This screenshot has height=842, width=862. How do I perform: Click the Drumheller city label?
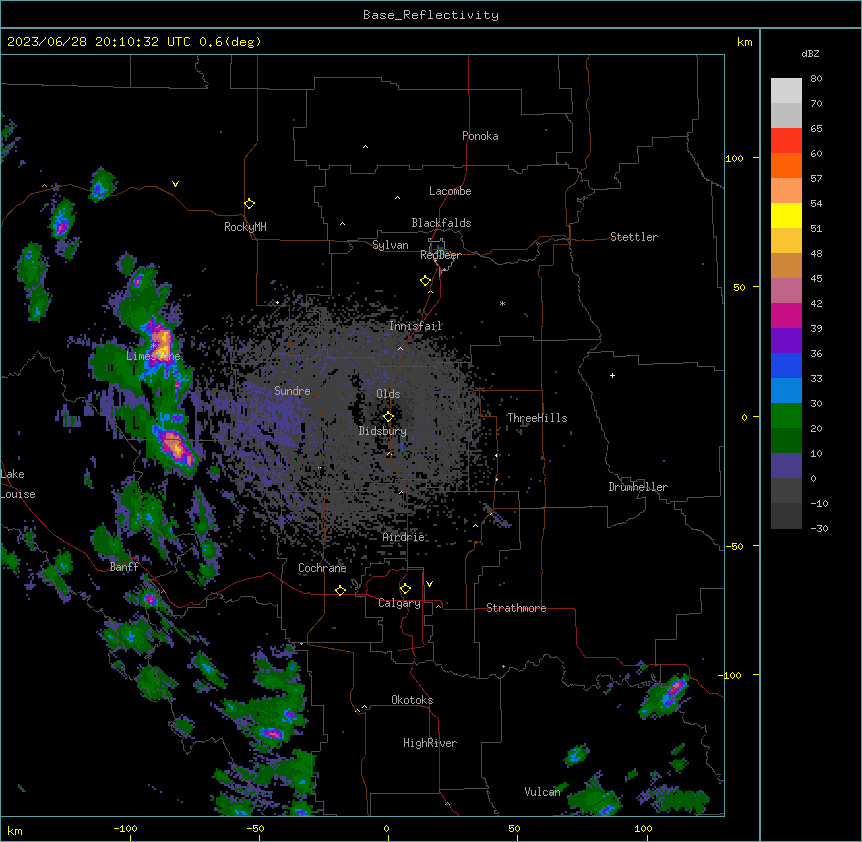click(x=638, y=487)
